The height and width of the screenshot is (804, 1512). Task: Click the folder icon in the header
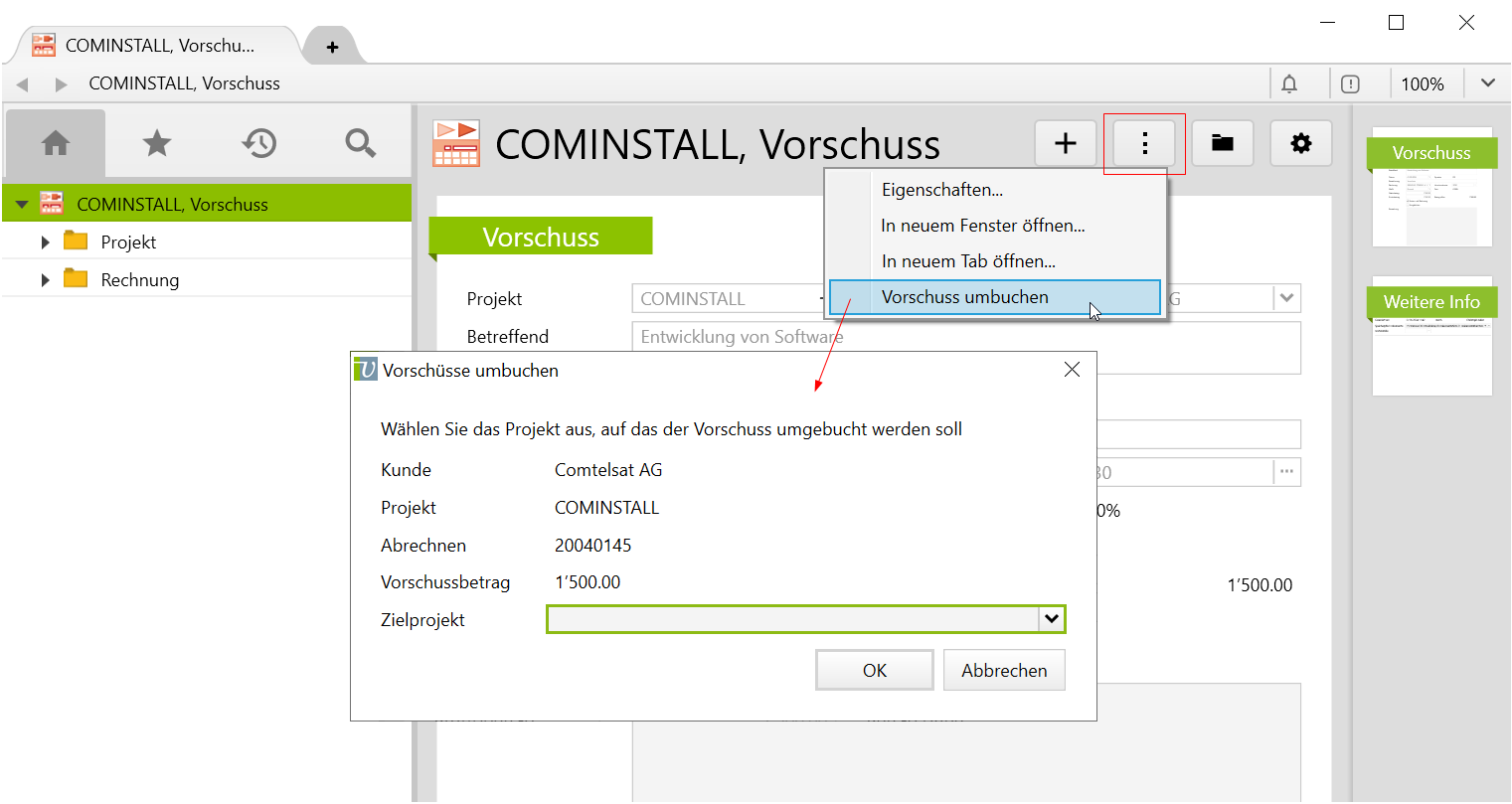(1222, 144)
